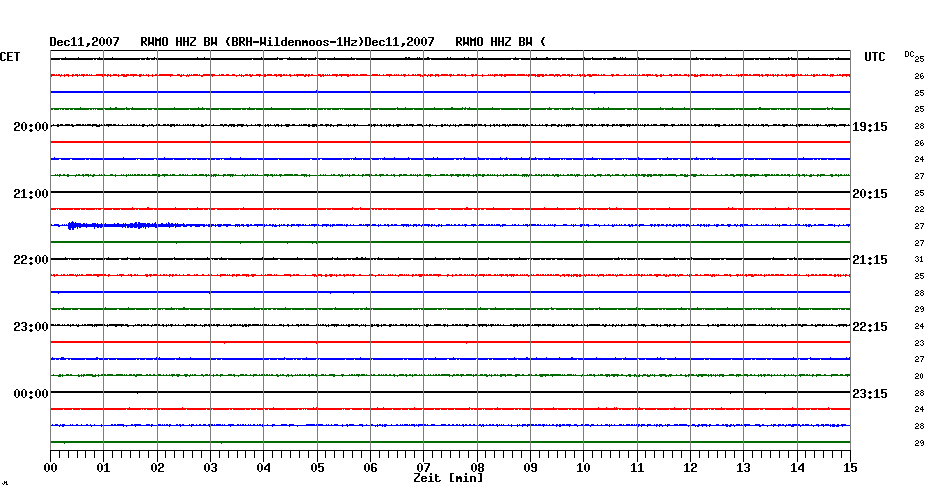
Task: Click the 20:00 CET time label
Action: [x=31, y=126]
